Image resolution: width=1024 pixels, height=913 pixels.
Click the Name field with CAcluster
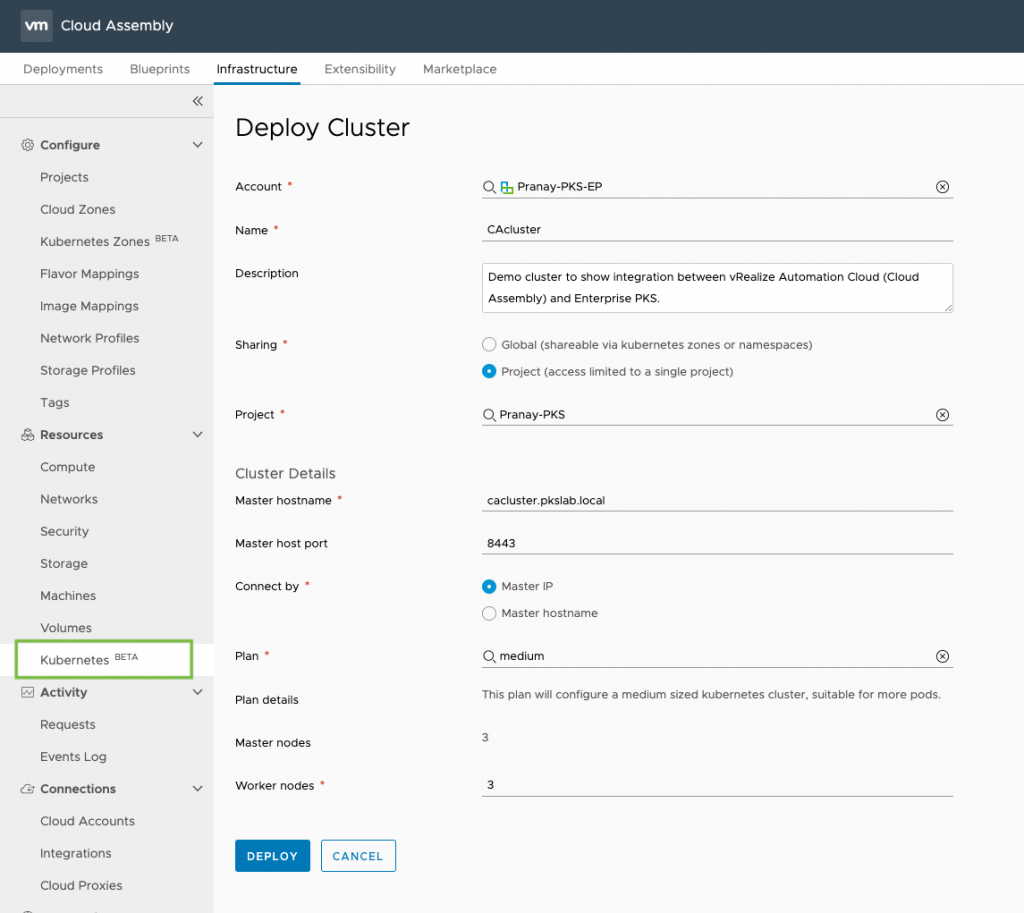point(717,230)
